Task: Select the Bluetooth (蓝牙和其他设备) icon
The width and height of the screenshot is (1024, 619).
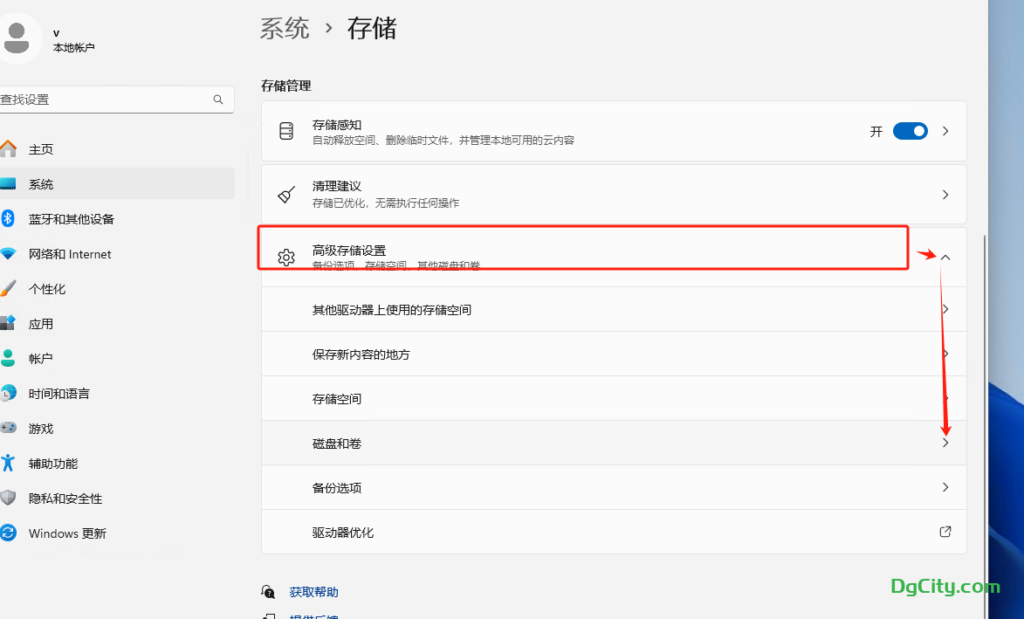Action: (x=7, y=219)
